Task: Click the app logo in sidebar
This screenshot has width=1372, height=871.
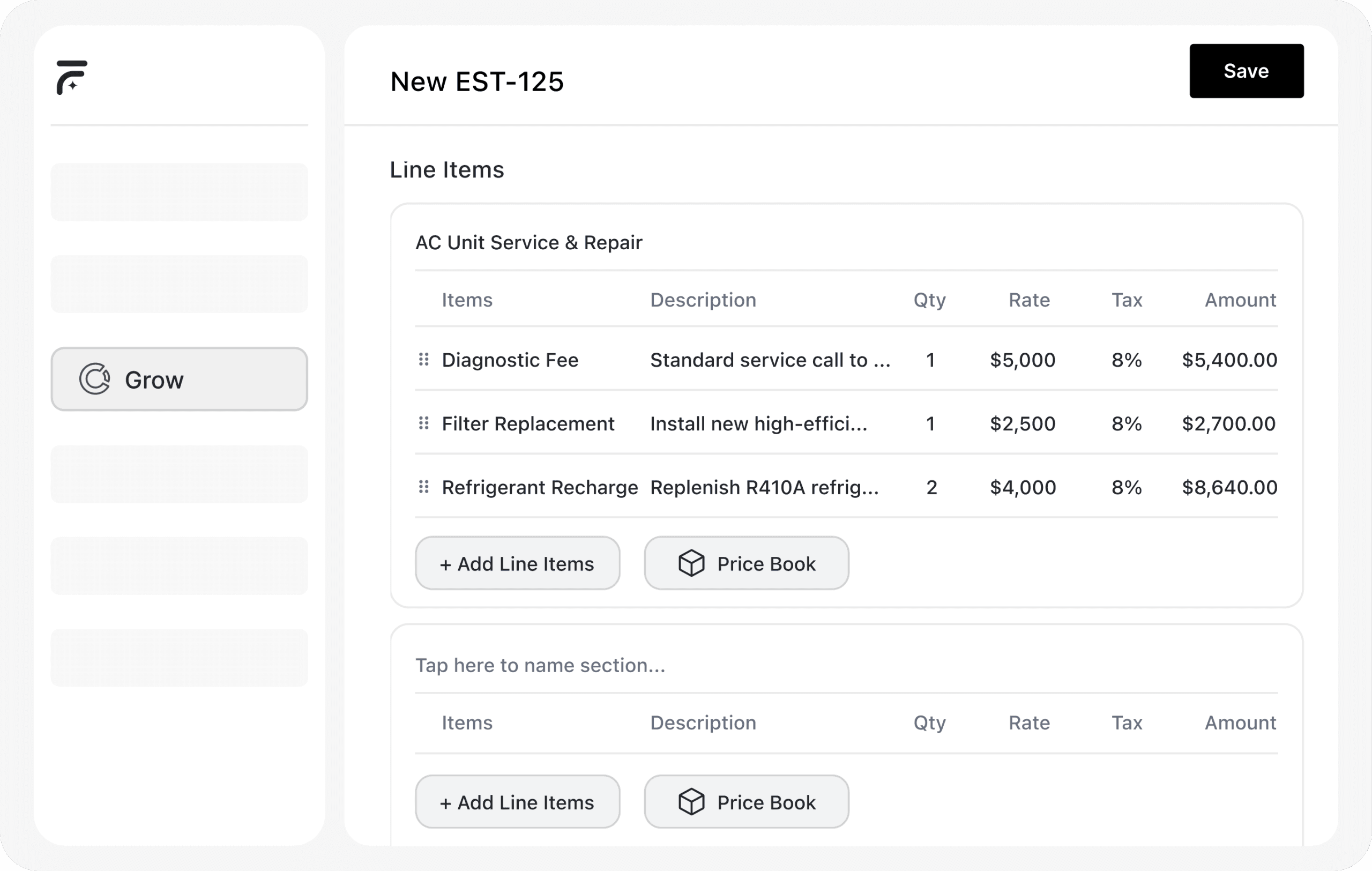Action: (72, 77)
